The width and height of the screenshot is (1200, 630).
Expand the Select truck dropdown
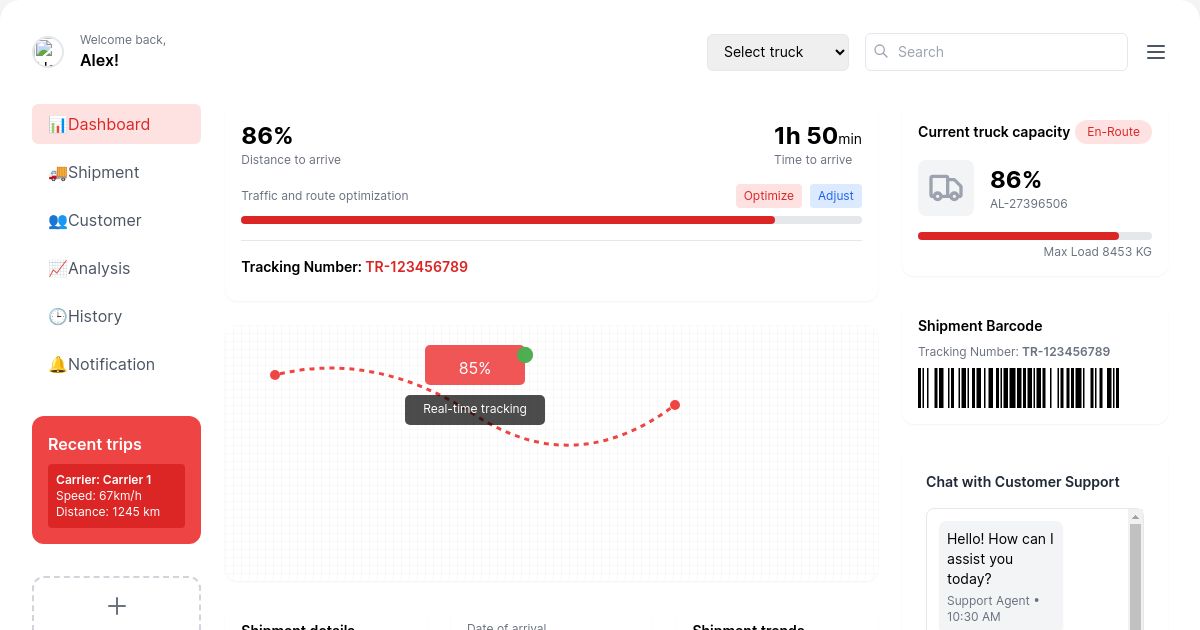(x=777, y=52)
